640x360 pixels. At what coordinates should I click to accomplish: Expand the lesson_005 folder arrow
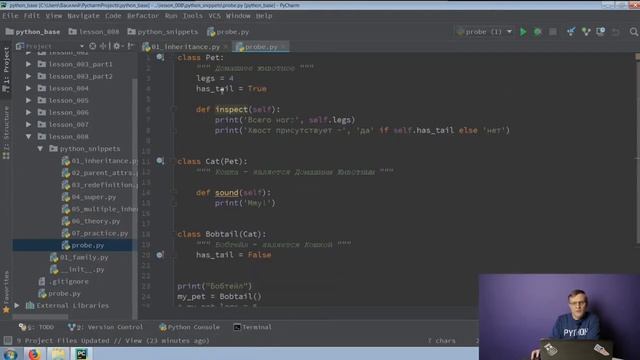(x=28, y=100)
